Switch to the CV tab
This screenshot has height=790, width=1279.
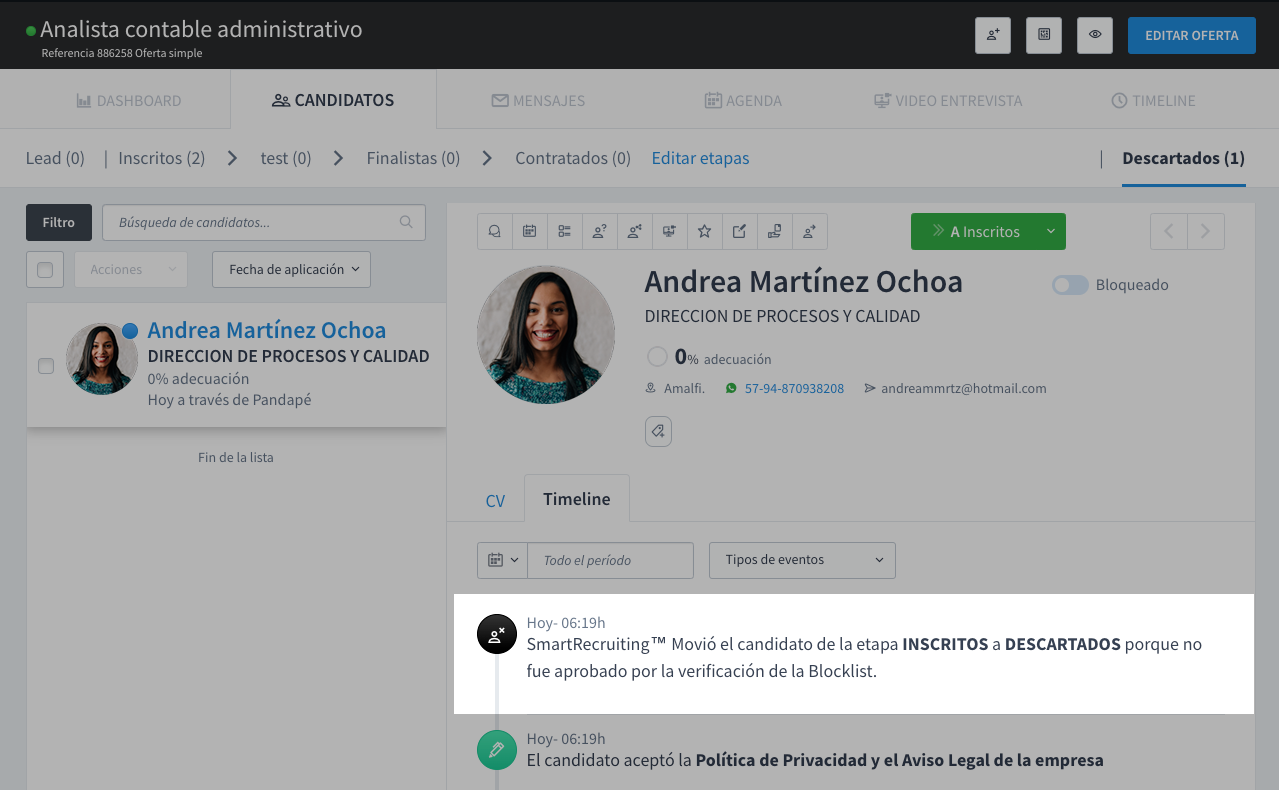[x=495, y=501]
